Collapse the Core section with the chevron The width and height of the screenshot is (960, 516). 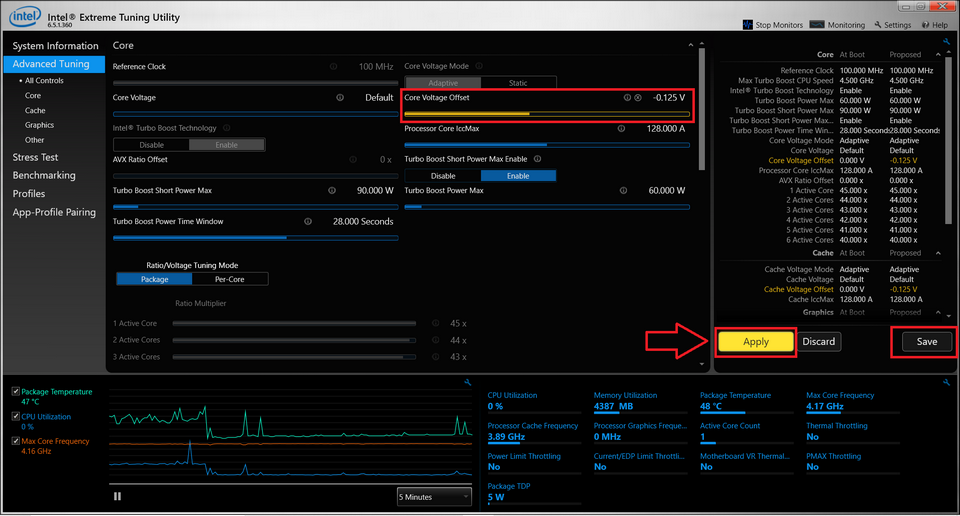pyautogui.click(x=690, y=46)
